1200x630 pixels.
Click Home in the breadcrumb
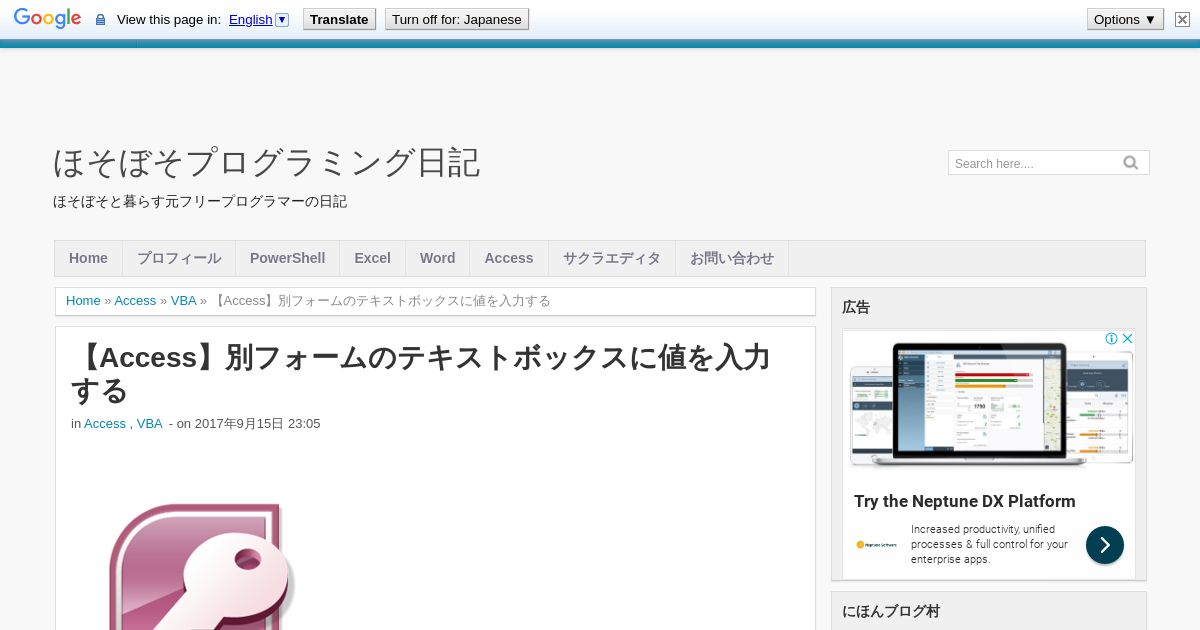pos(83,301)
